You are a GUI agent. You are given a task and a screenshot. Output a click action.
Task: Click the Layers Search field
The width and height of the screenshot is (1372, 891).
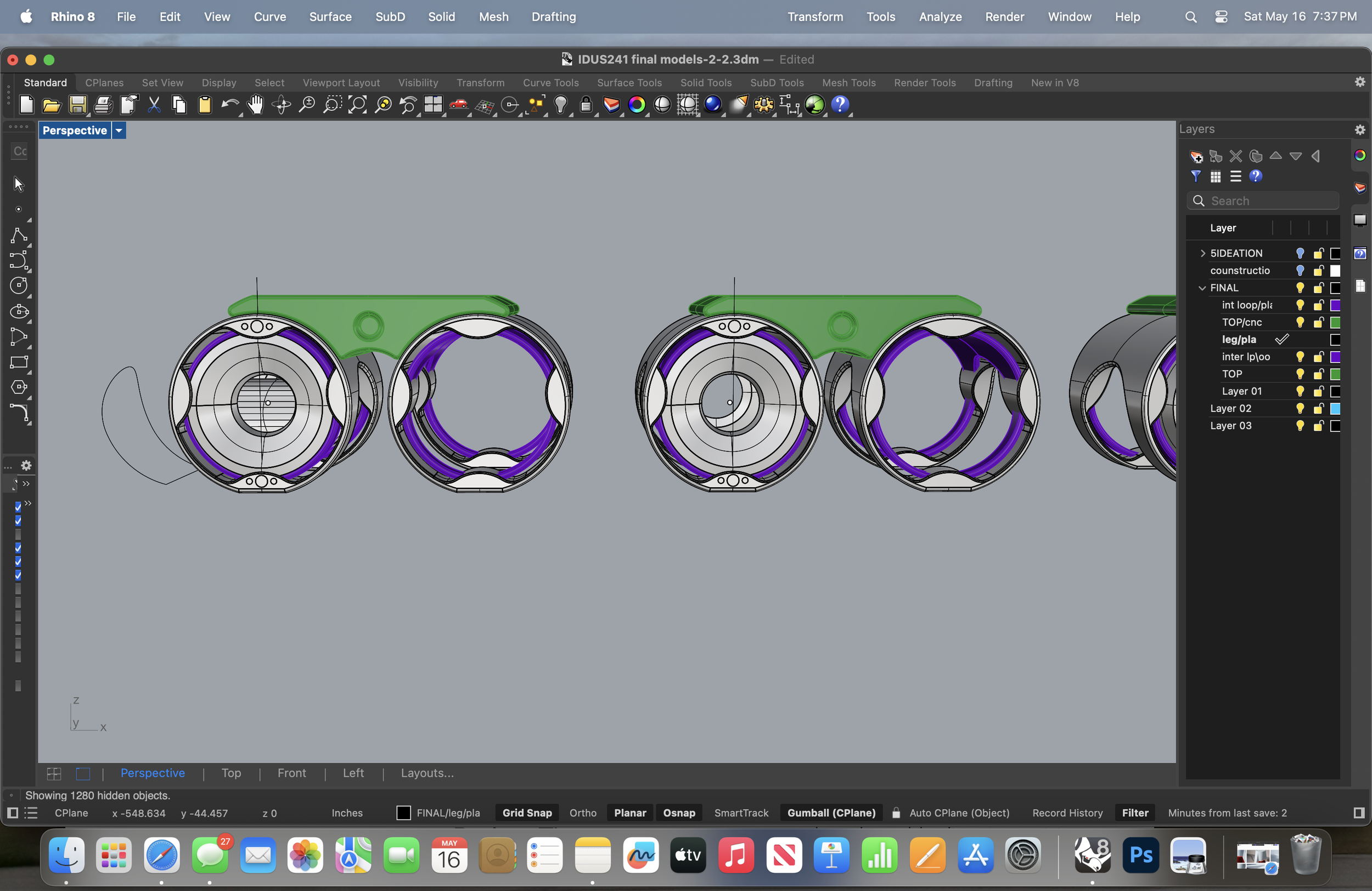[1262, 201]
